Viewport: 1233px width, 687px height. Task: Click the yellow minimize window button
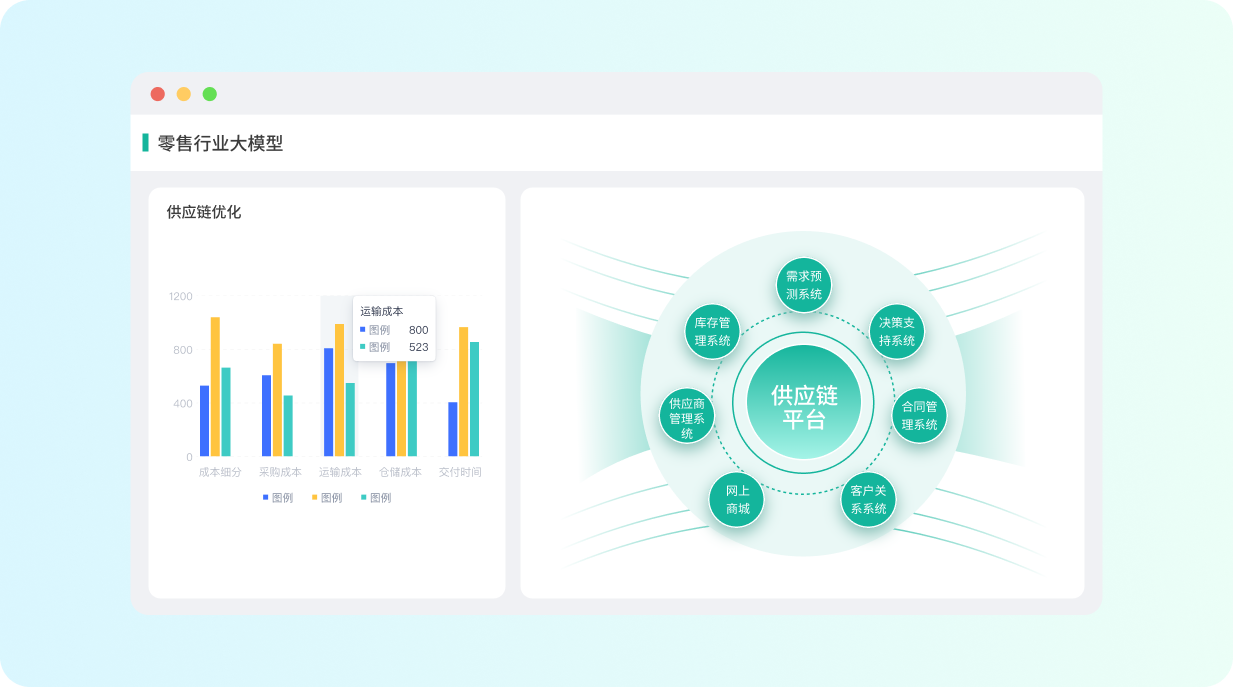[184, 94]
